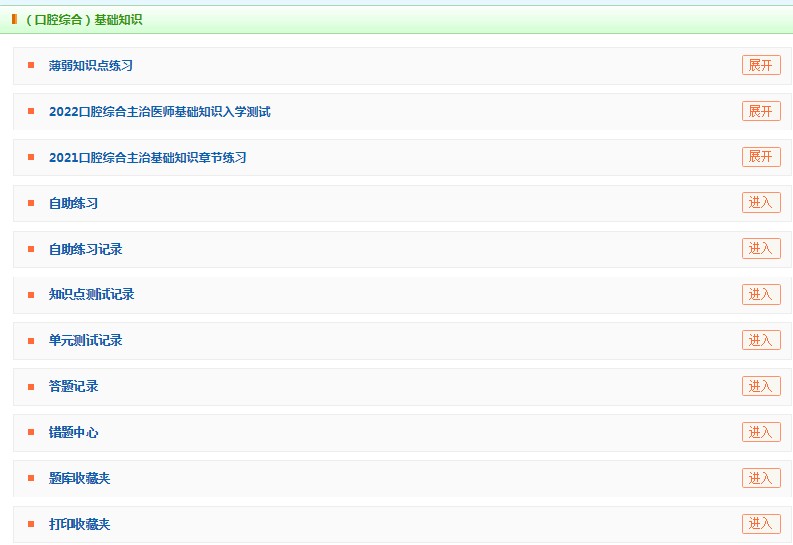Open 答题记录 using the 进入 button

[761, 386]
